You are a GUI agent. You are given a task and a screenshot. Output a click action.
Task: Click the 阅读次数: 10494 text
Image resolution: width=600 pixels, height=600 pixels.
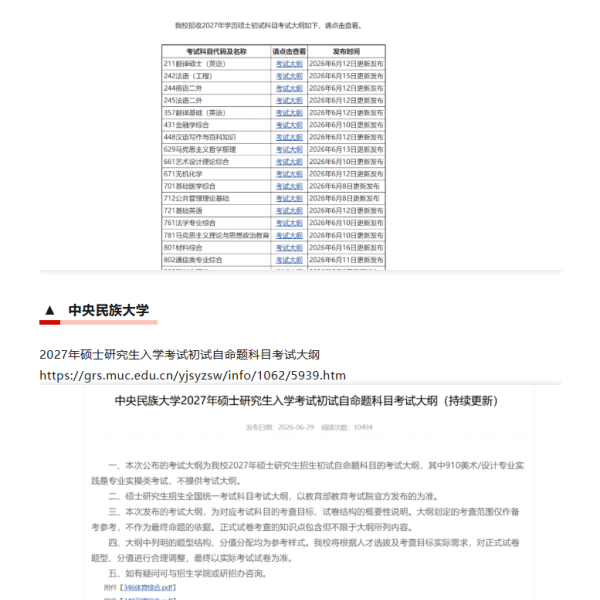coord(347,427)
